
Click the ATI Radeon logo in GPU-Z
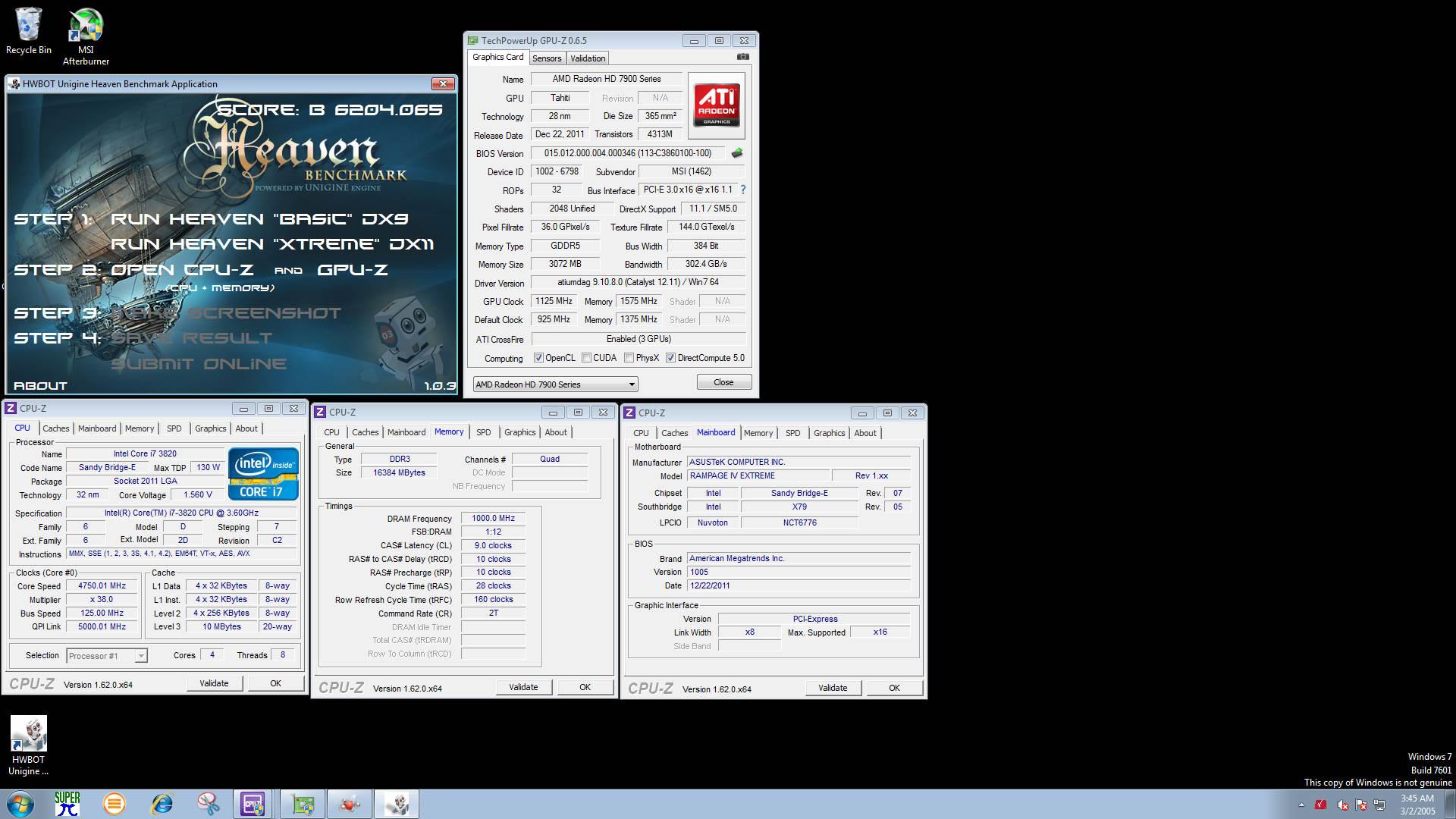(717, 105)
